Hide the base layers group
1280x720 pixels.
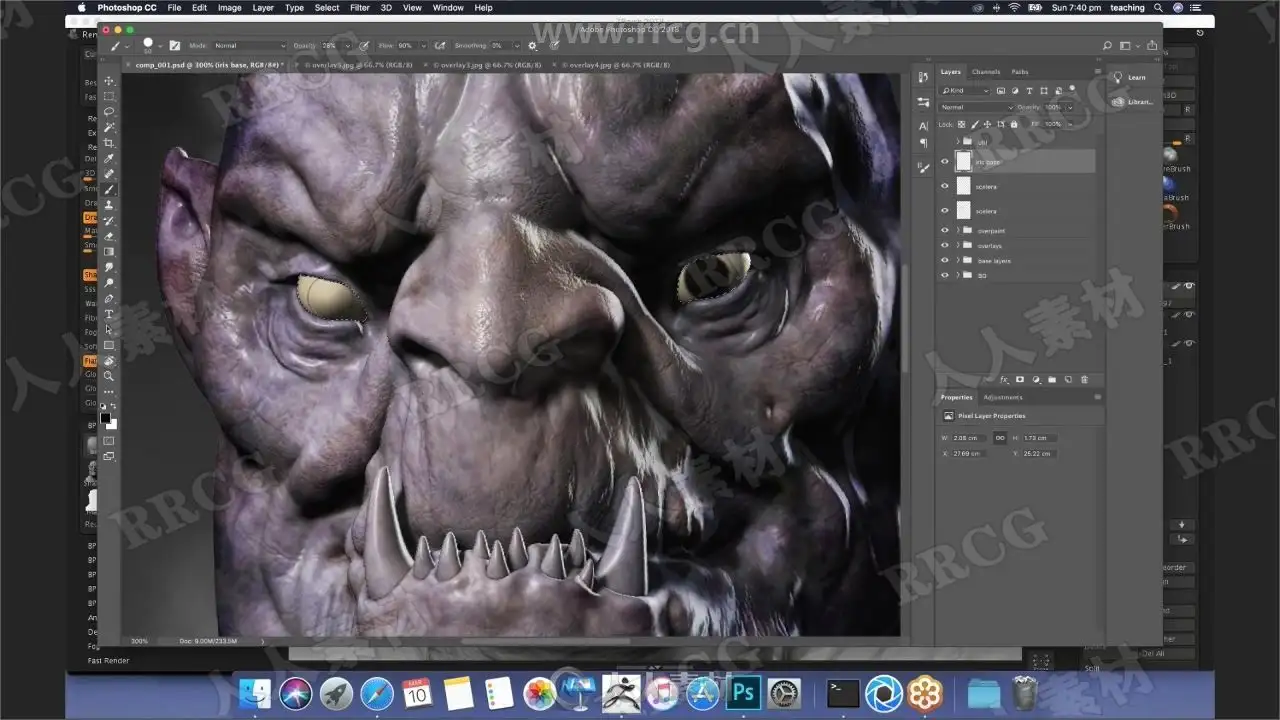pos(944,261)
